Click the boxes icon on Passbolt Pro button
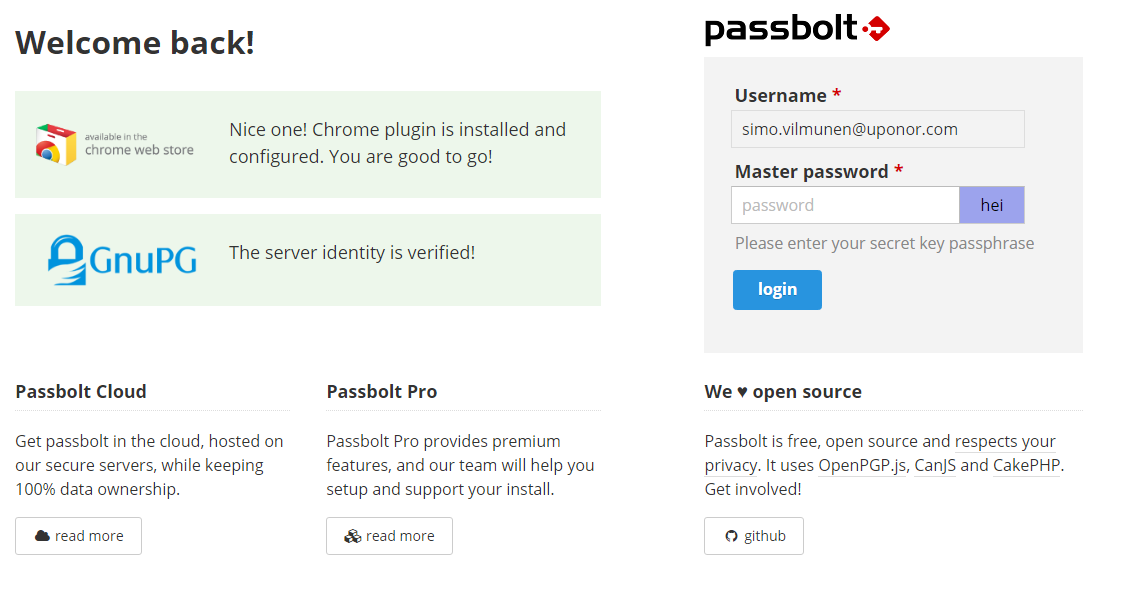1129x590 pixels. point(353,536)
